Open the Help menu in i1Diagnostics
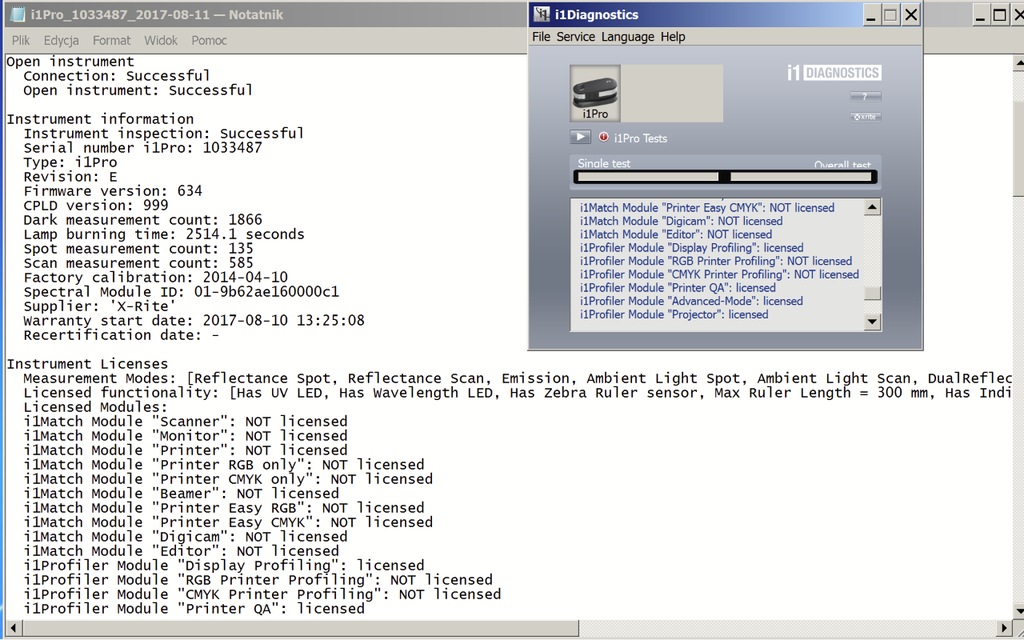 (673, 37)
